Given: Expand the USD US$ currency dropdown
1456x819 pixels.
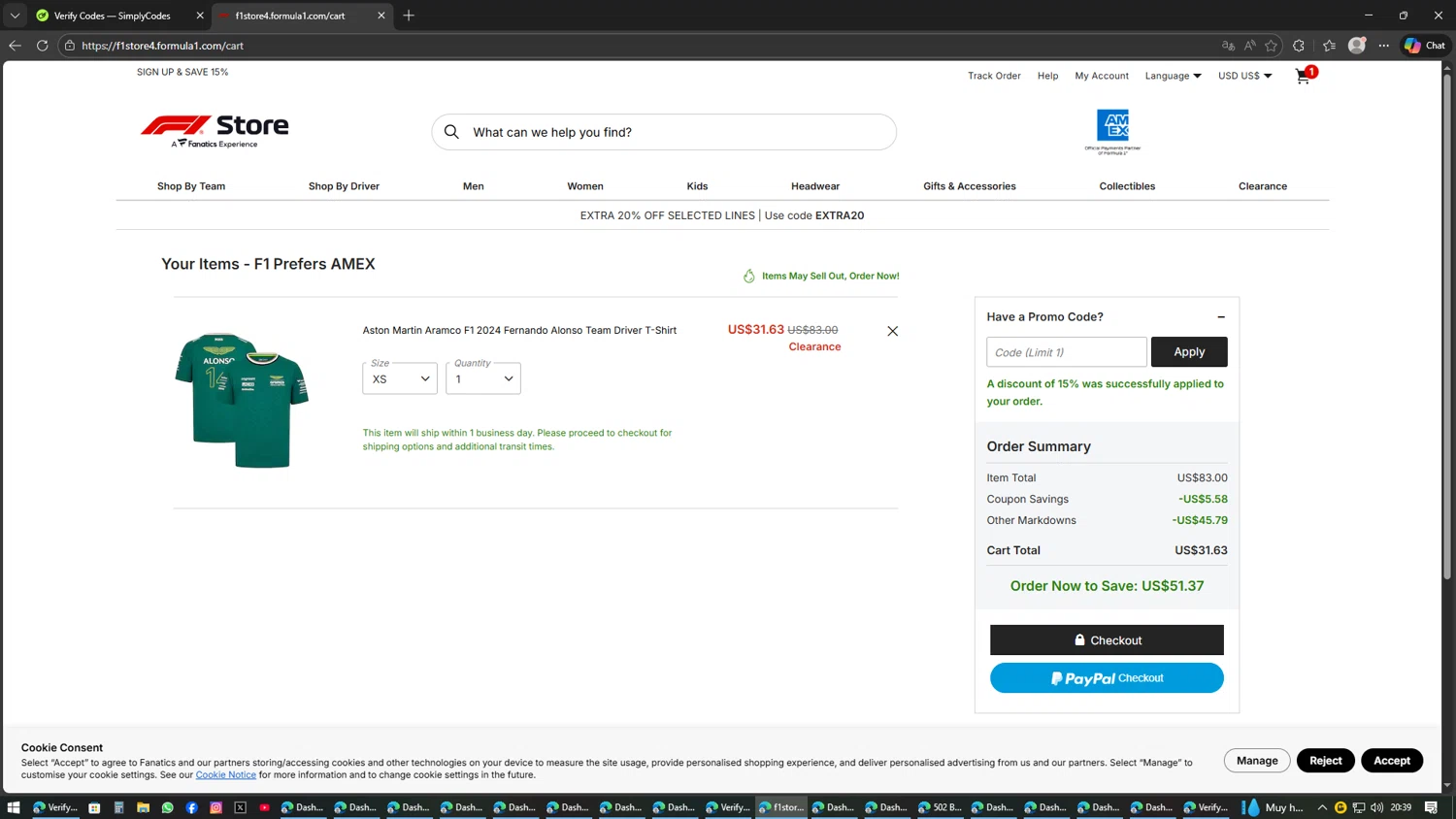Looking at the screenshot, I should [1245, 76].
